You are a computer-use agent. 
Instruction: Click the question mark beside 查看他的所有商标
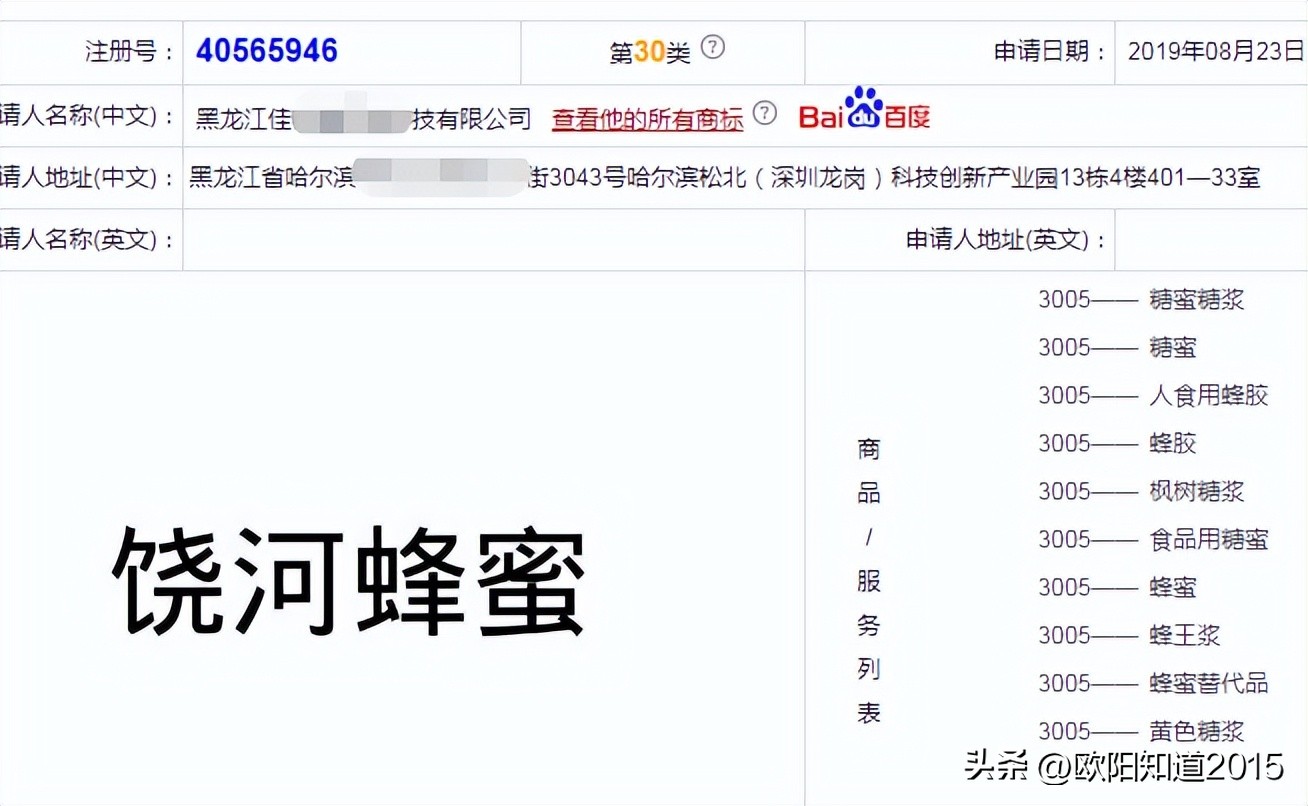pyautogui.click(x=765, y=113)
